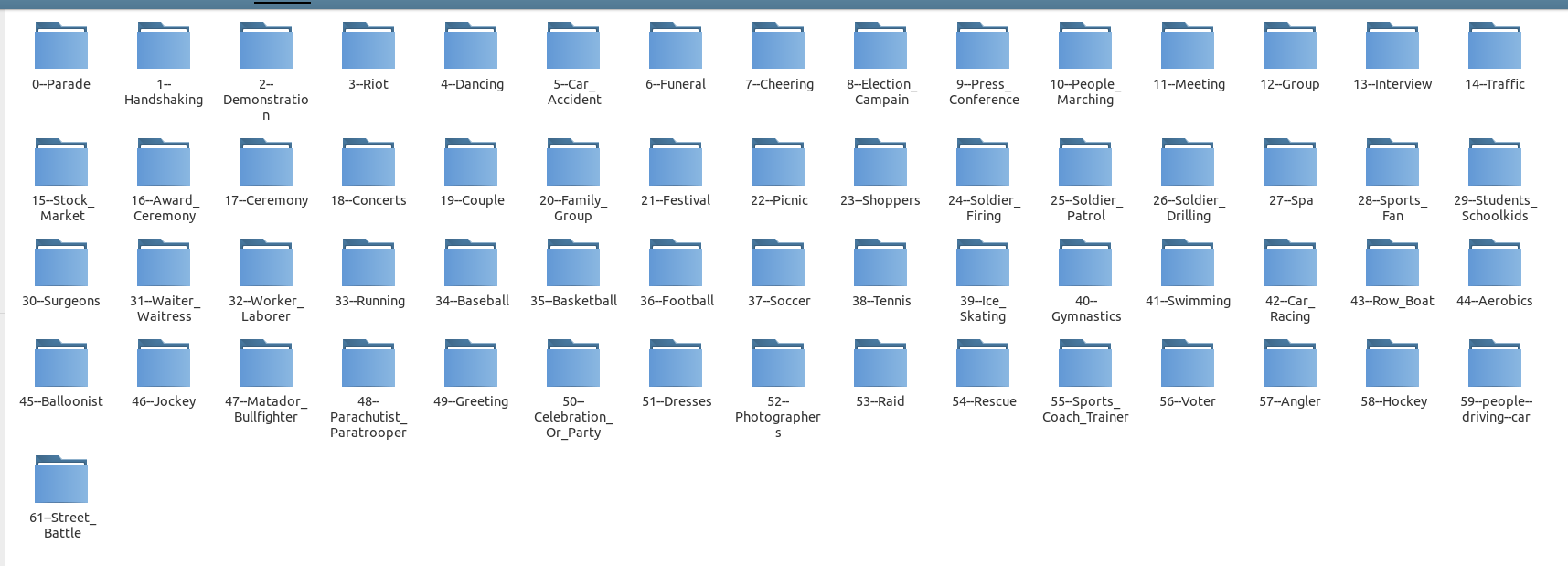Select the 18--Concerts folder
1568x566 pixels.
tap(368, 163)
